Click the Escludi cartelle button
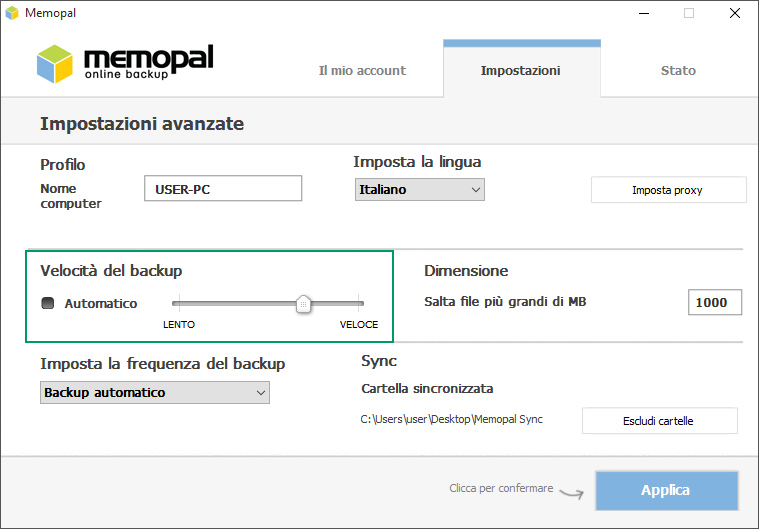This screenshot has width=759, height=529. 660,421
